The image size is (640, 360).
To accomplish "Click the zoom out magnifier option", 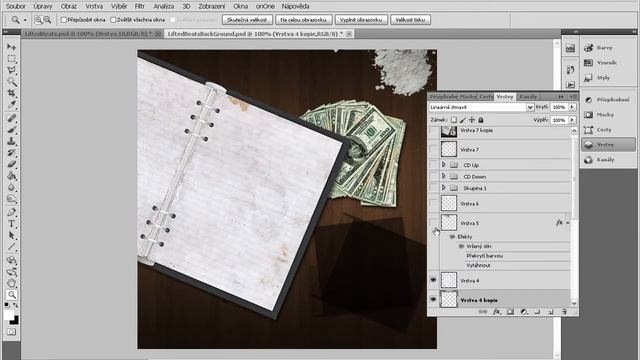I will click(x=47, y=20).
